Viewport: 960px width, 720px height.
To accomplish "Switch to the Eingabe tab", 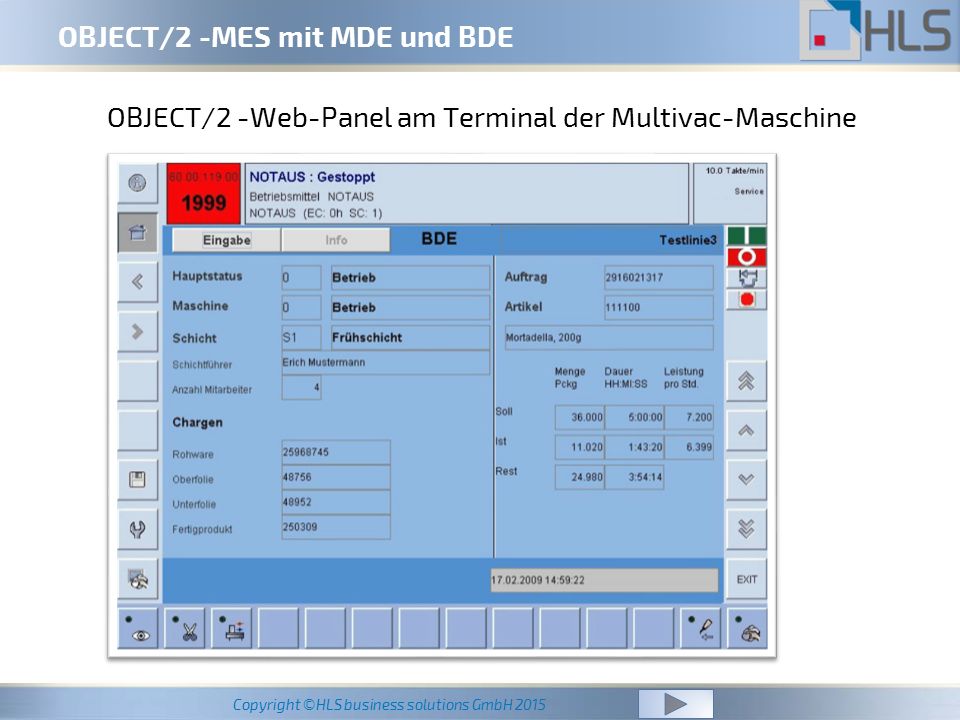I will pos(227,240).
